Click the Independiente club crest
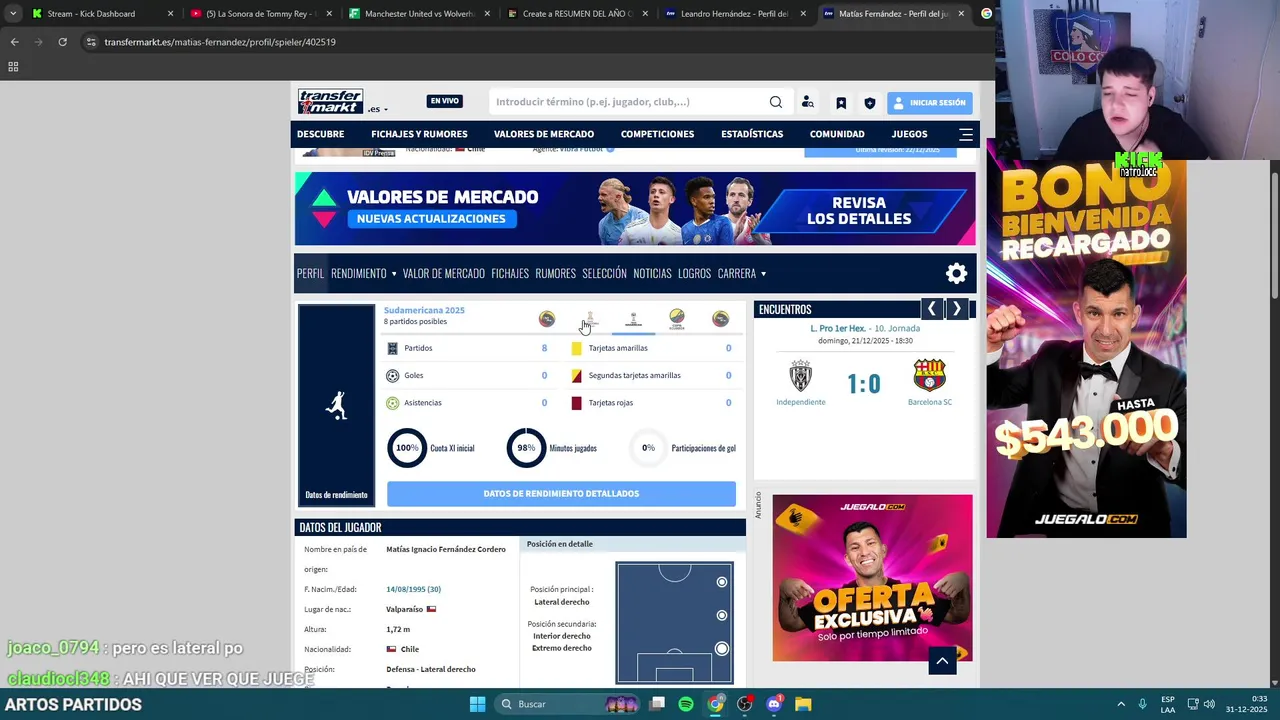This screenshot has height=720, width=1280. click(801, 376)
